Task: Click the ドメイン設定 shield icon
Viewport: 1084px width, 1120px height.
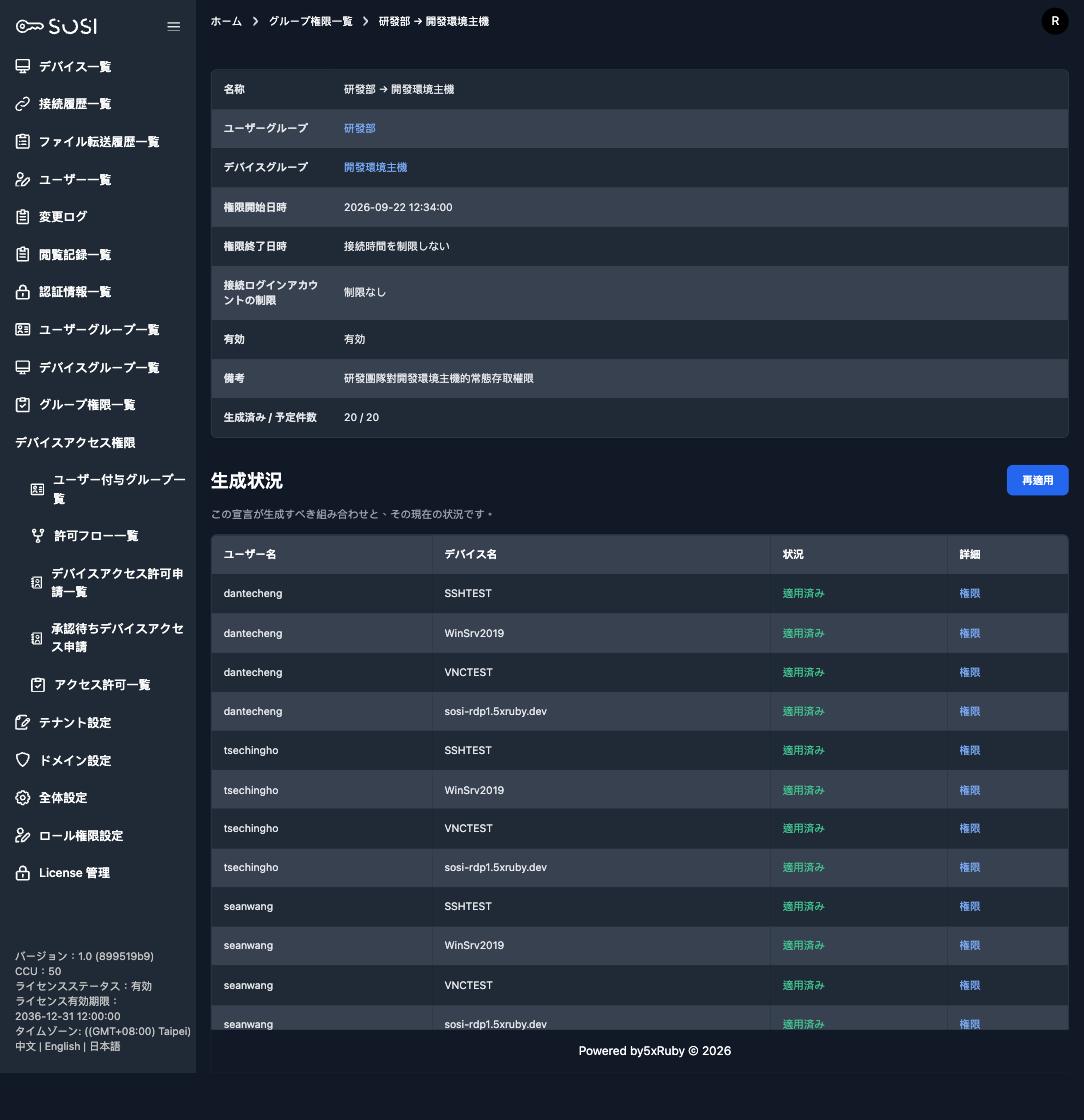Action: [23, 760]
